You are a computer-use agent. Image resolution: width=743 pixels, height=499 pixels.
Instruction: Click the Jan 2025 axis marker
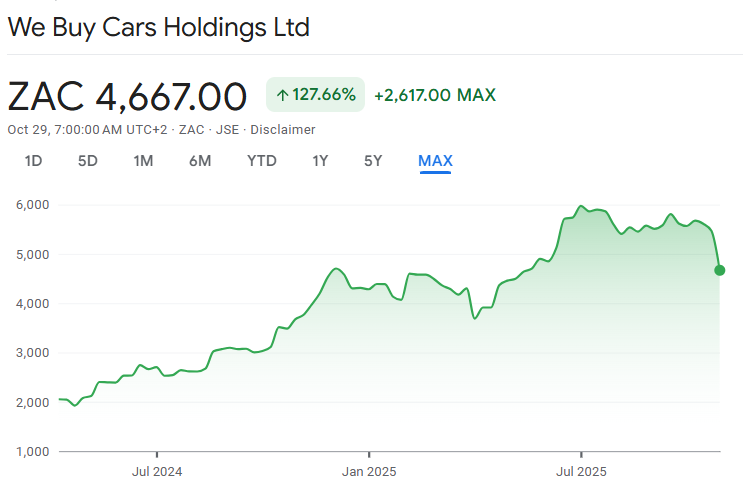click(368, 470)
